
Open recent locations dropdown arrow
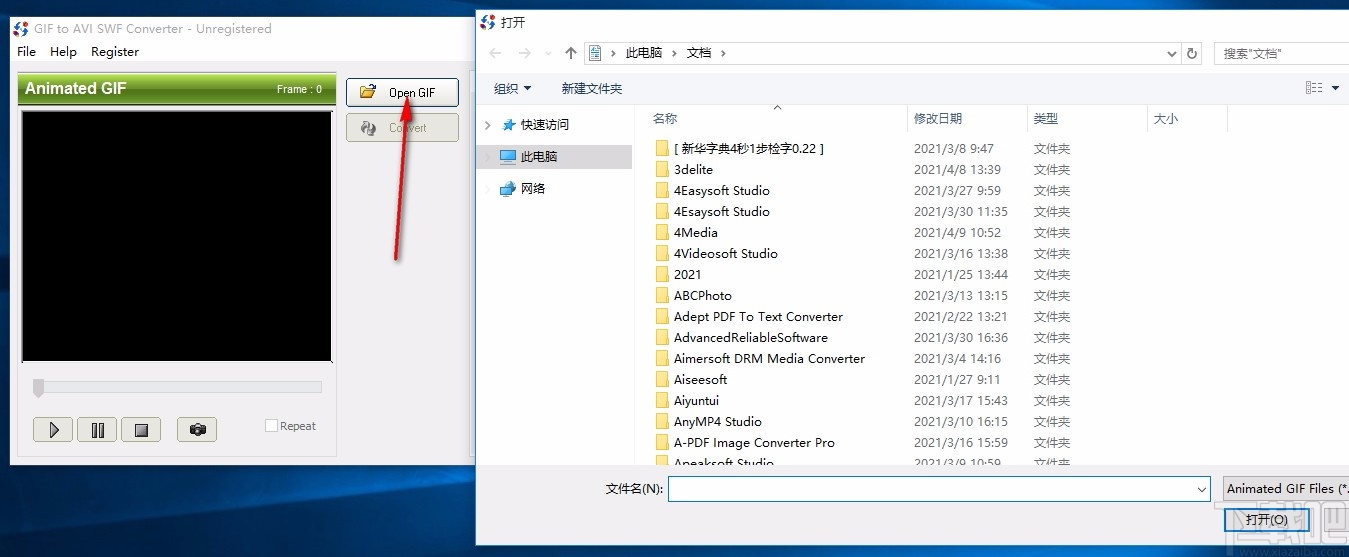click(548, 53)
